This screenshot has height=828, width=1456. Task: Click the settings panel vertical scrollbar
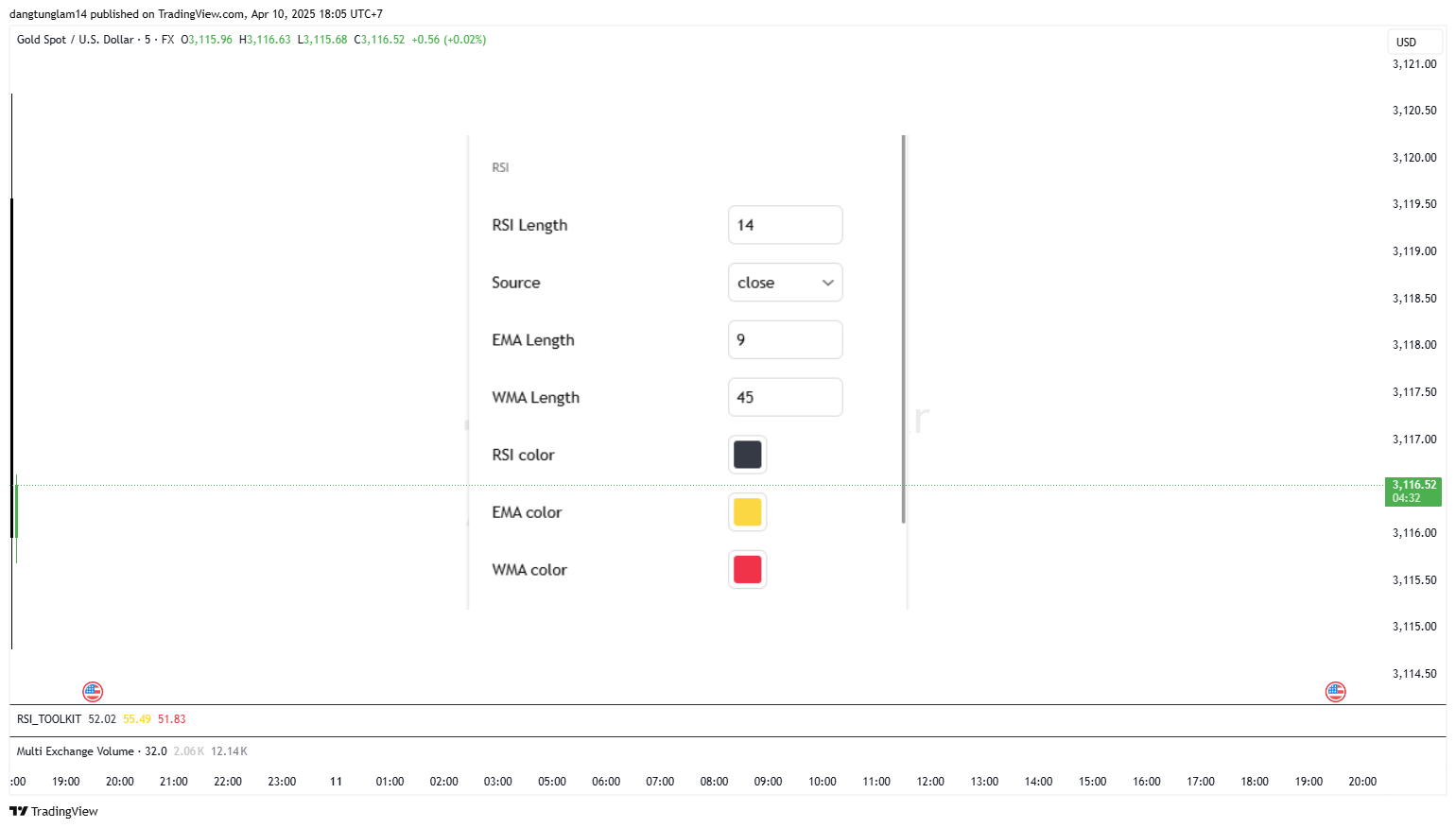(904, 329)
